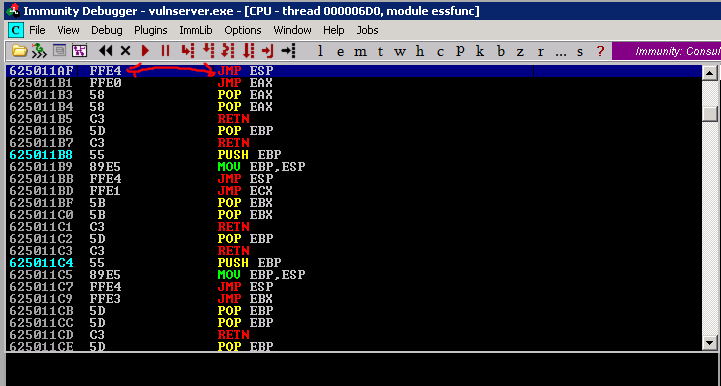
Task: Open Patches window with 'p' button
Action: [460, 51]
